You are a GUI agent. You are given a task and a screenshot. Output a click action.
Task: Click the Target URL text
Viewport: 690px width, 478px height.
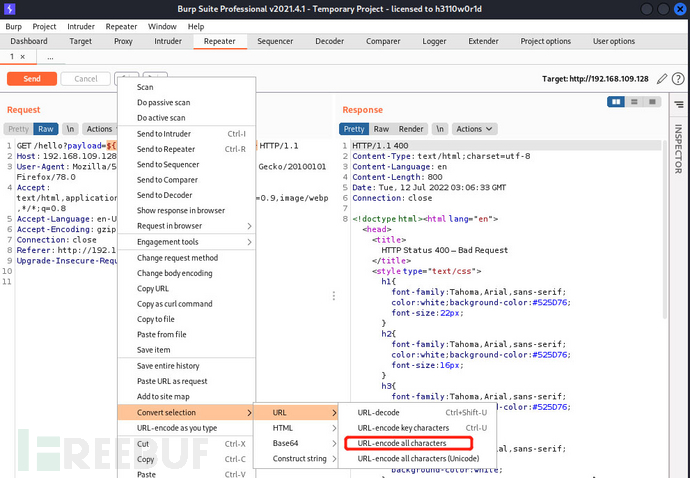[x=595, y=79]
